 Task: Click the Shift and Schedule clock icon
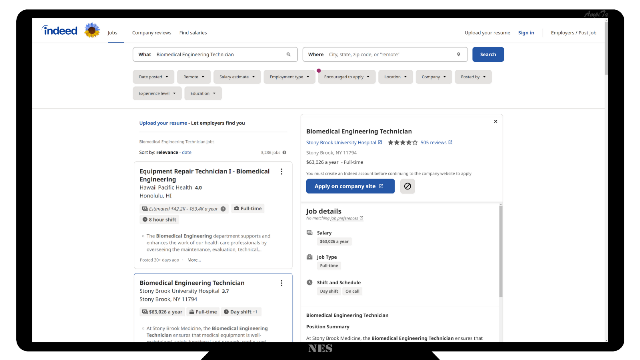coord(309,282)
